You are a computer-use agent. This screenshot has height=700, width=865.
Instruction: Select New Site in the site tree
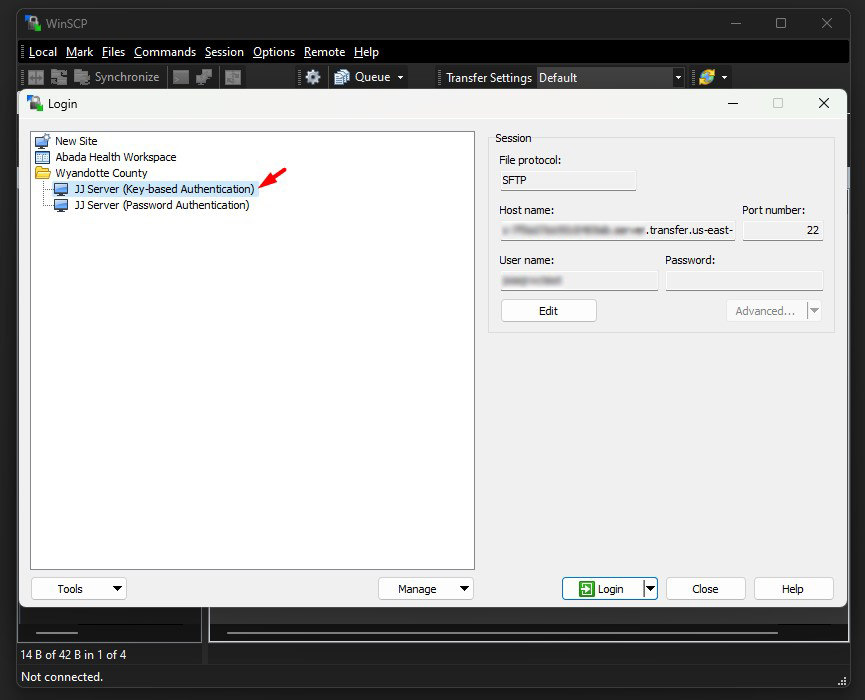tap(76, 141)
